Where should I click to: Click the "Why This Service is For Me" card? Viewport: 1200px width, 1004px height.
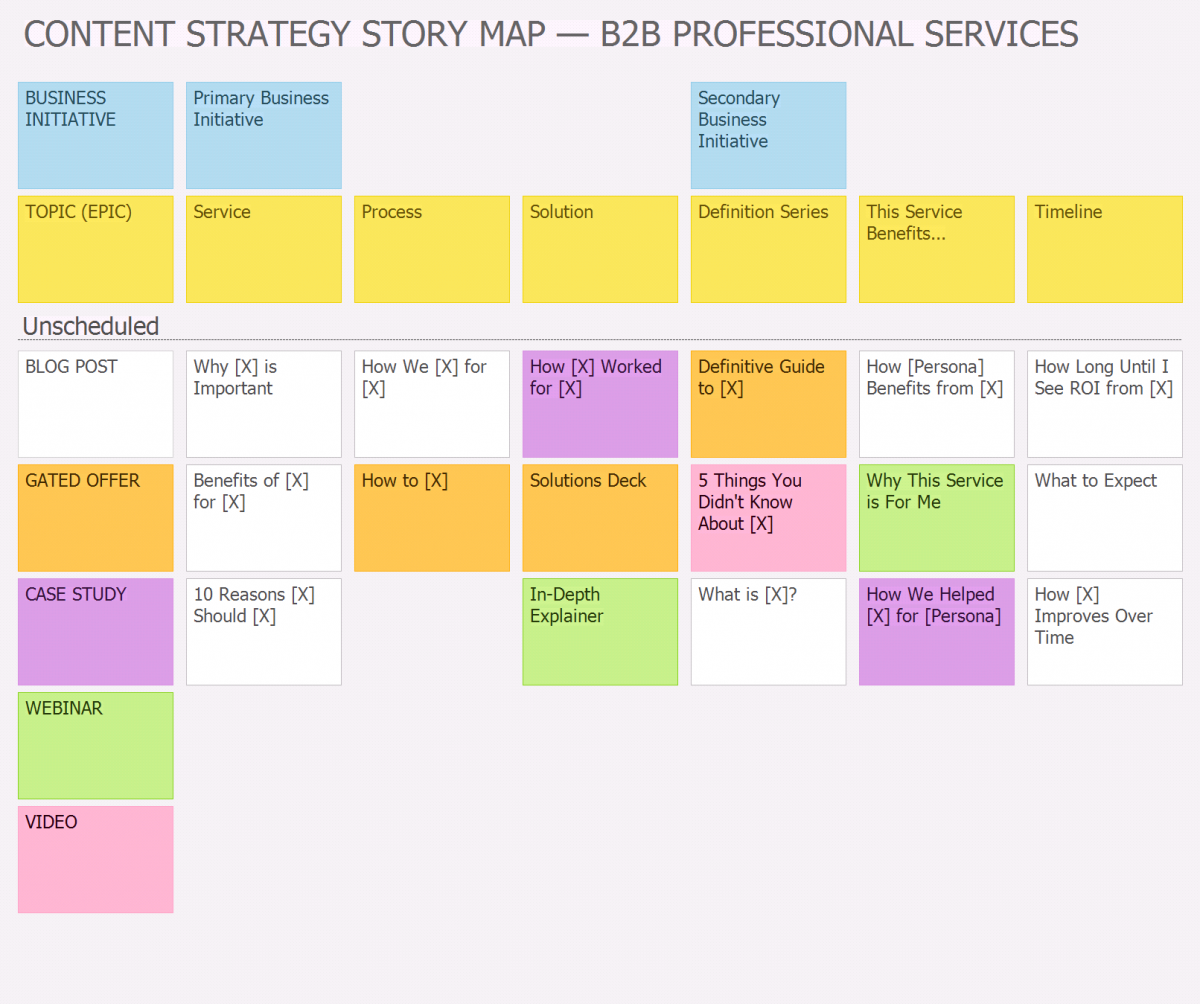point(936,518)
